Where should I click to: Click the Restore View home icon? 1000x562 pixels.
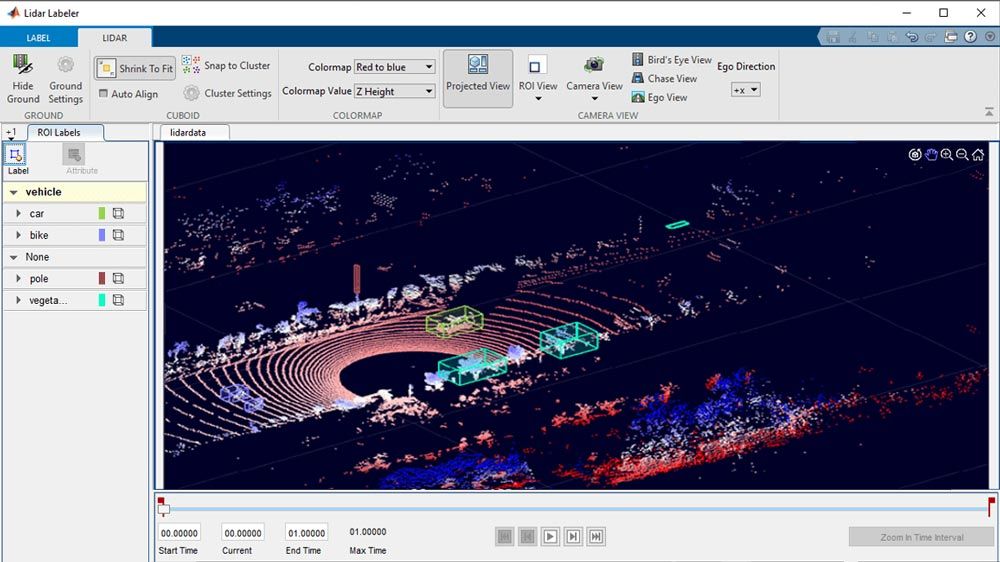click(978, 154)
